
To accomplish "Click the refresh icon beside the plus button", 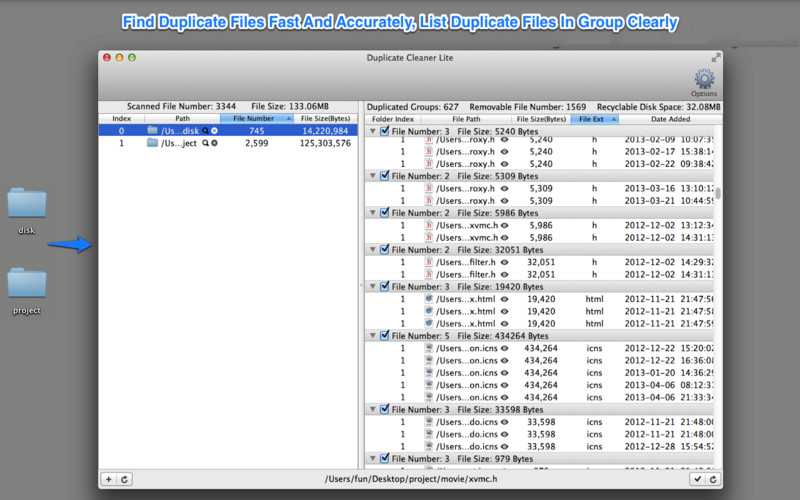I will coord(125,479).
